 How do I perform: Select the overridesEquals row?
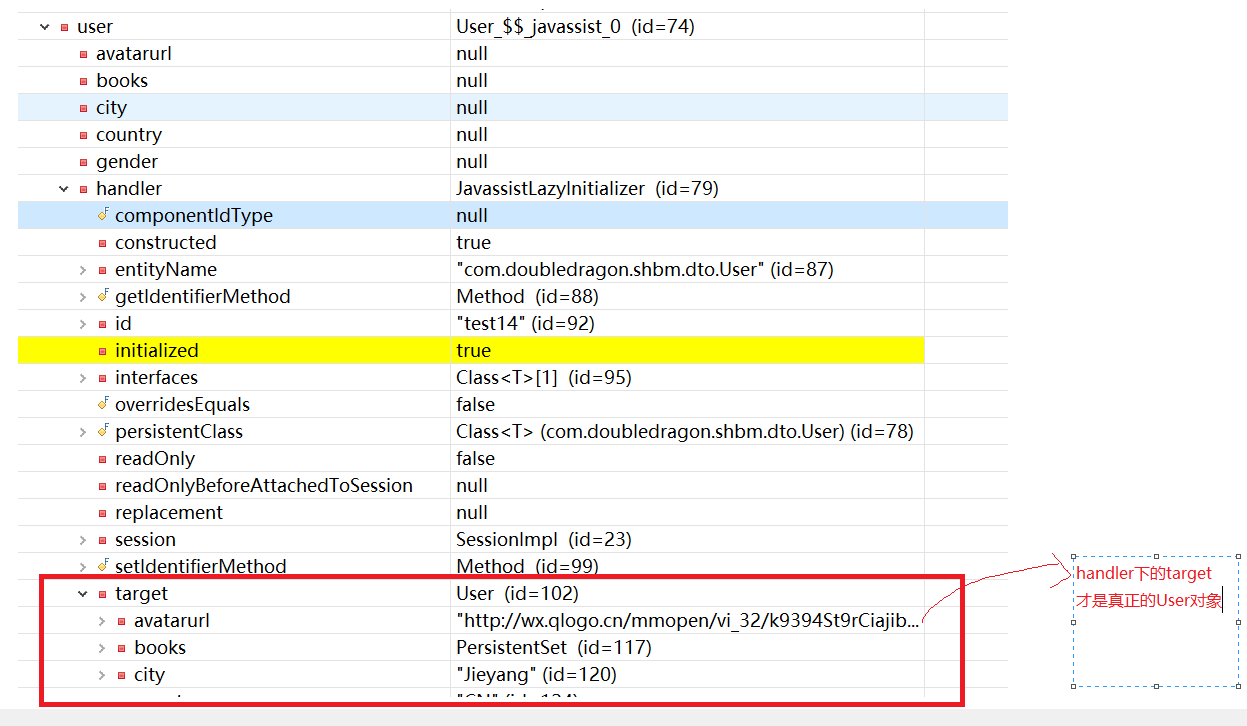[512, 404]
